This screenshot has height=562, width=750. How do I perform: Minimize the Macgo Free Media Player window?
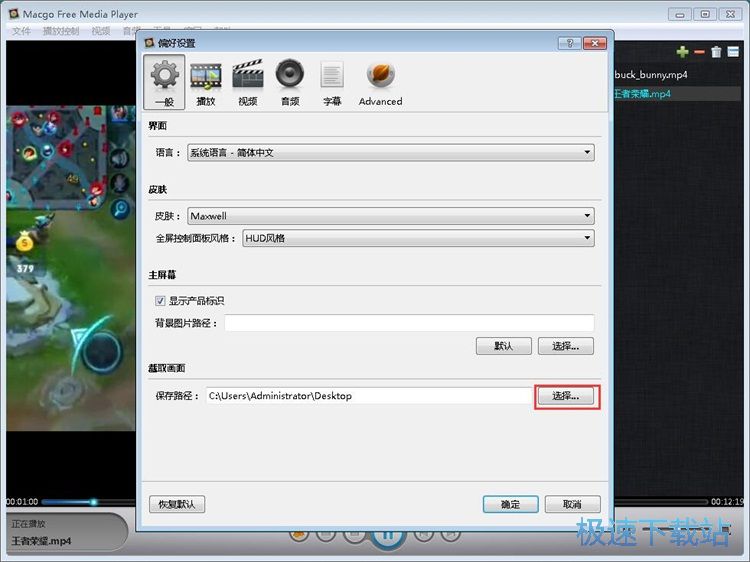(x=679, y=14)
